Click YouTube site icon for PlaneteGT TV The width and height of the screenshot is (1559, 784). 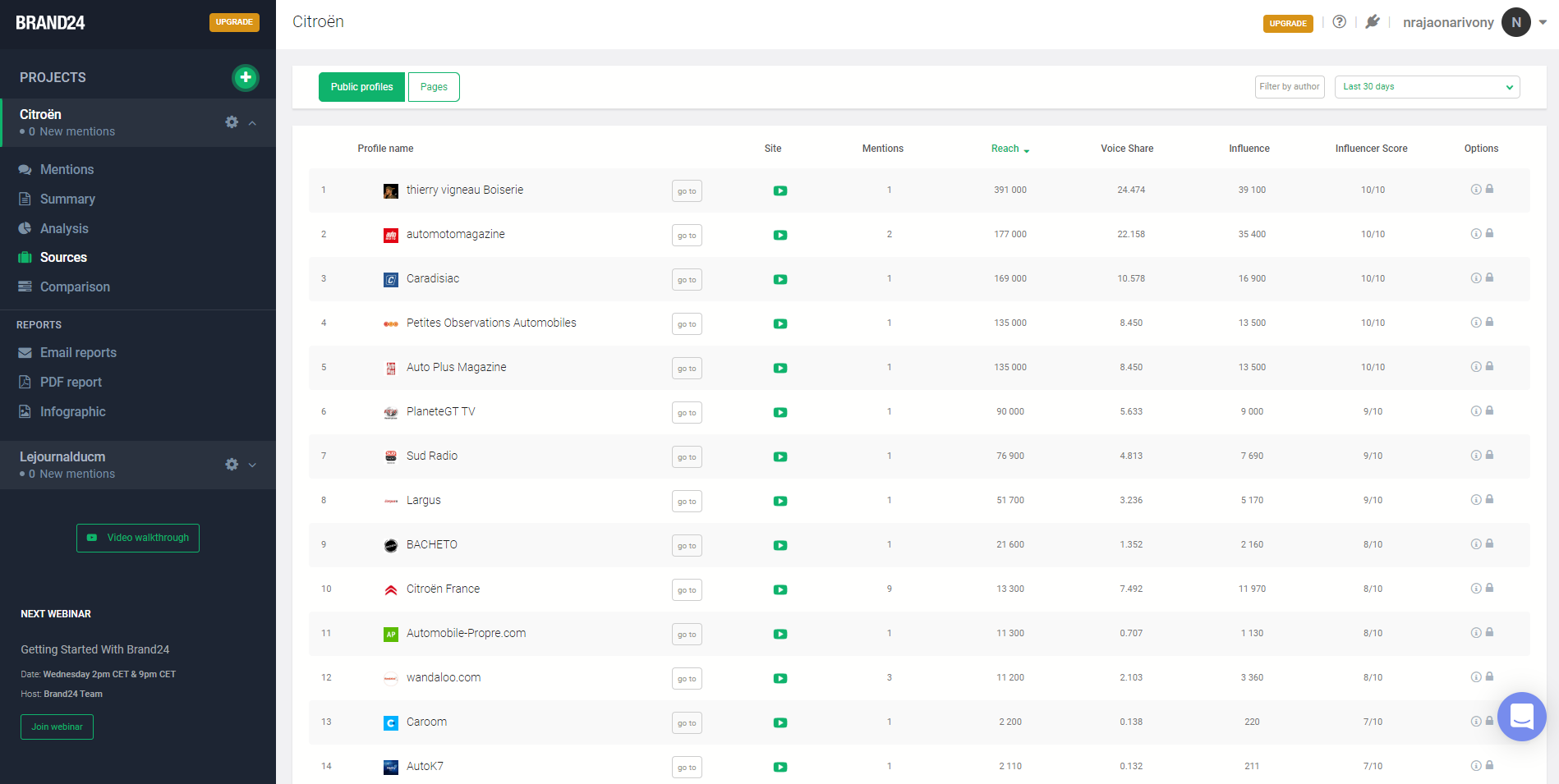click(780, 412)
